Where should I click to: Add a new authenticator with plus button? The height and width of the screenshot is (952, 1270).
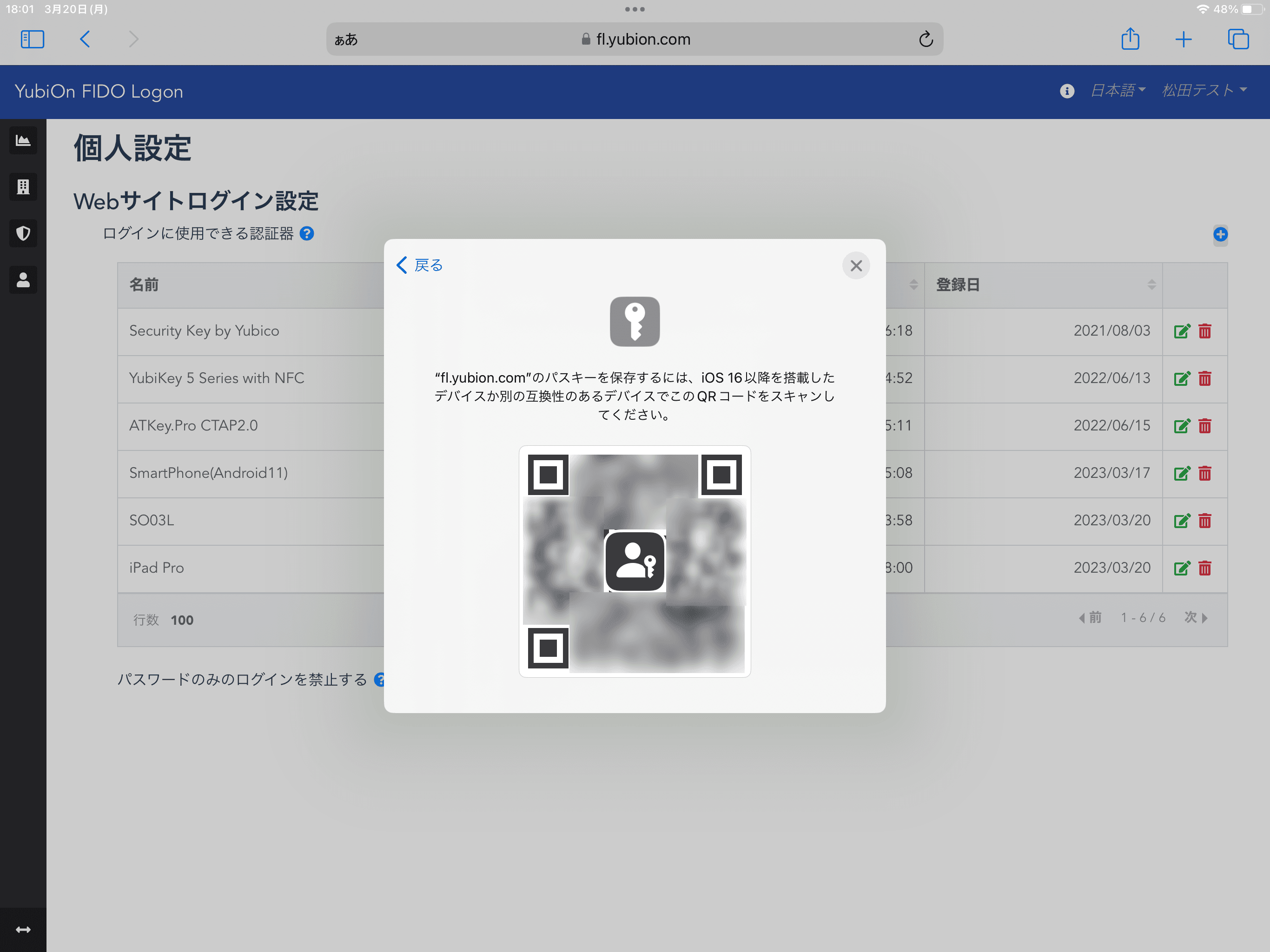tap(1220, 234)
